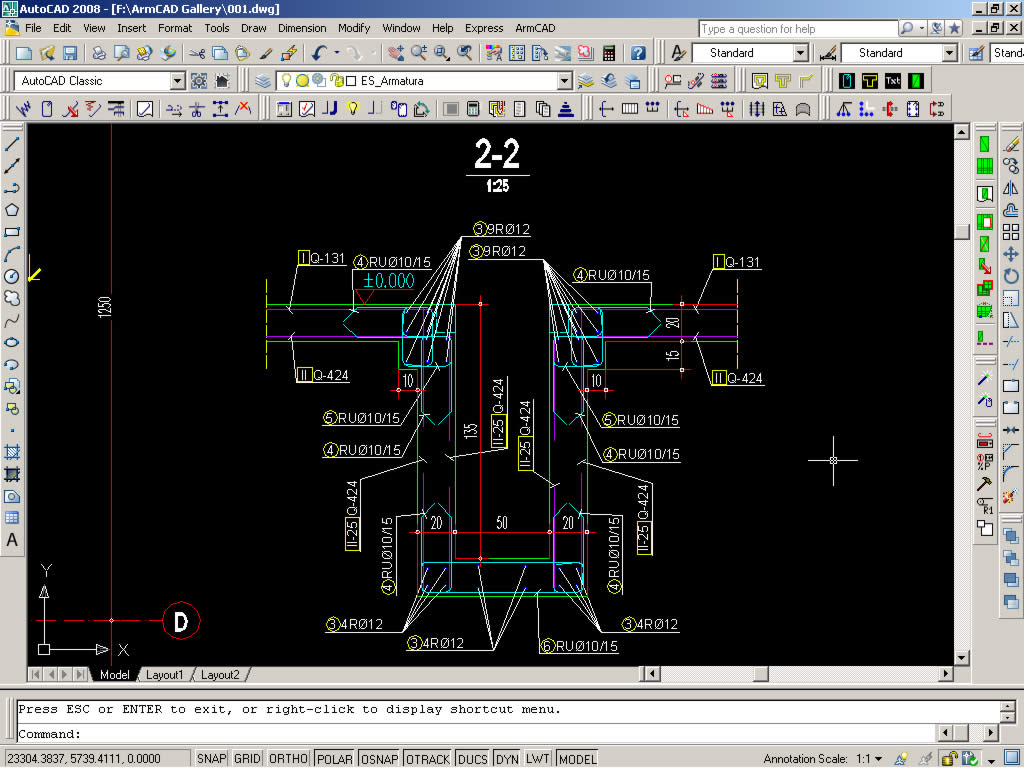Click the MODEL status bar button
This screenshot has width=1024, height=768.
(577, 759)
